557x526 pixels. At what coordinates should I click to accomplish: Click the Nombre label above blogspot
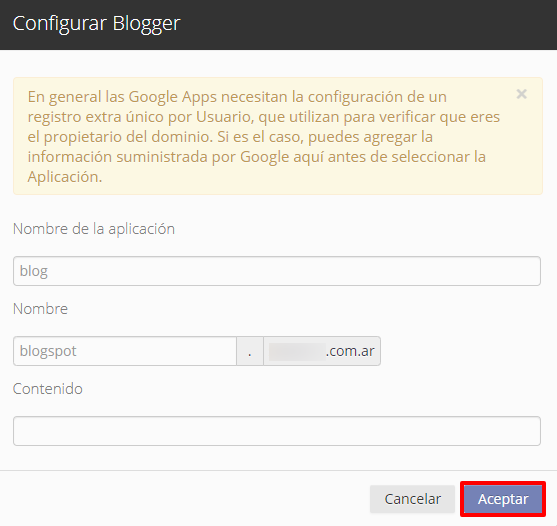40,309
